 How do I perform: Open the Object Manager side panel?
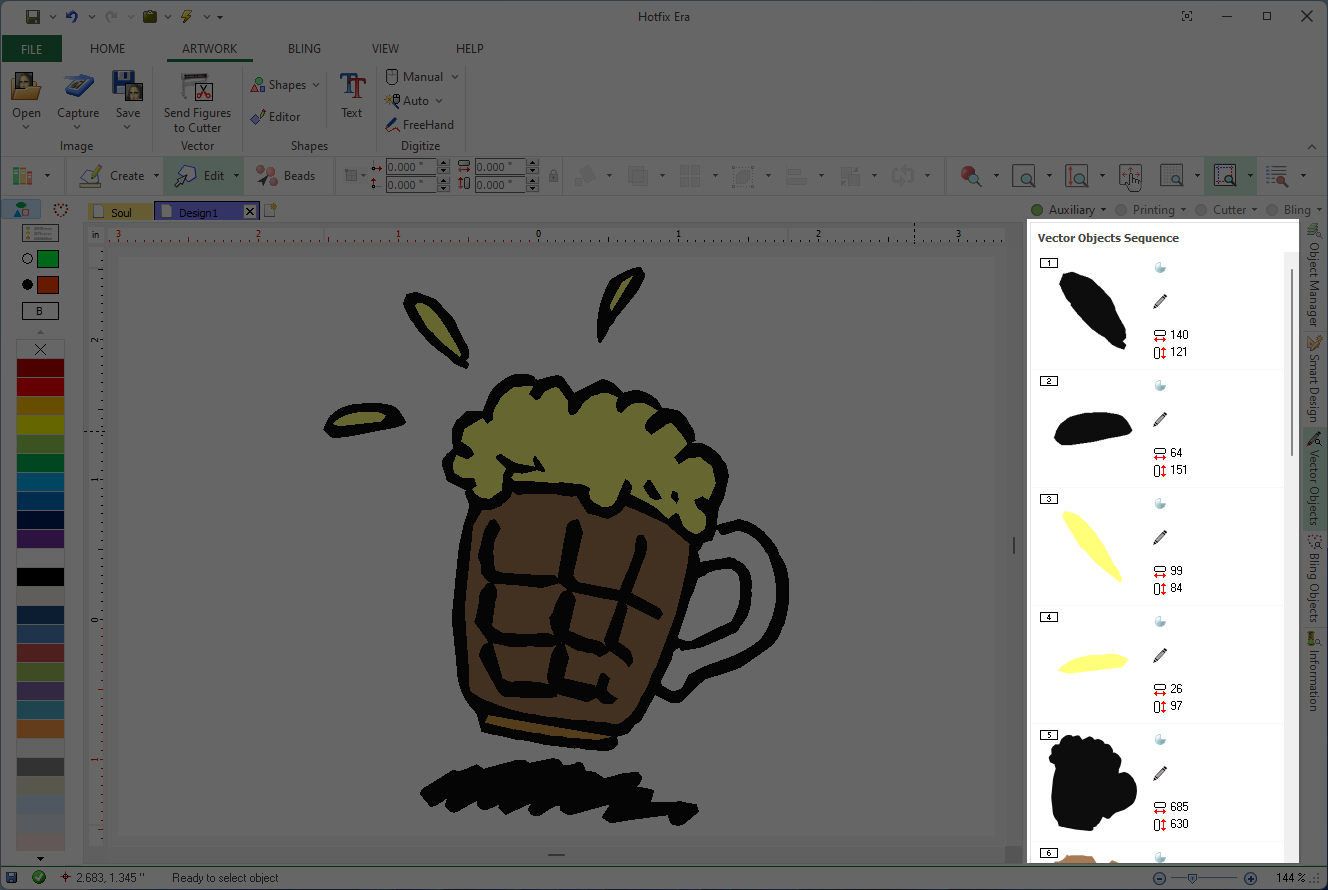(1314, 277)
